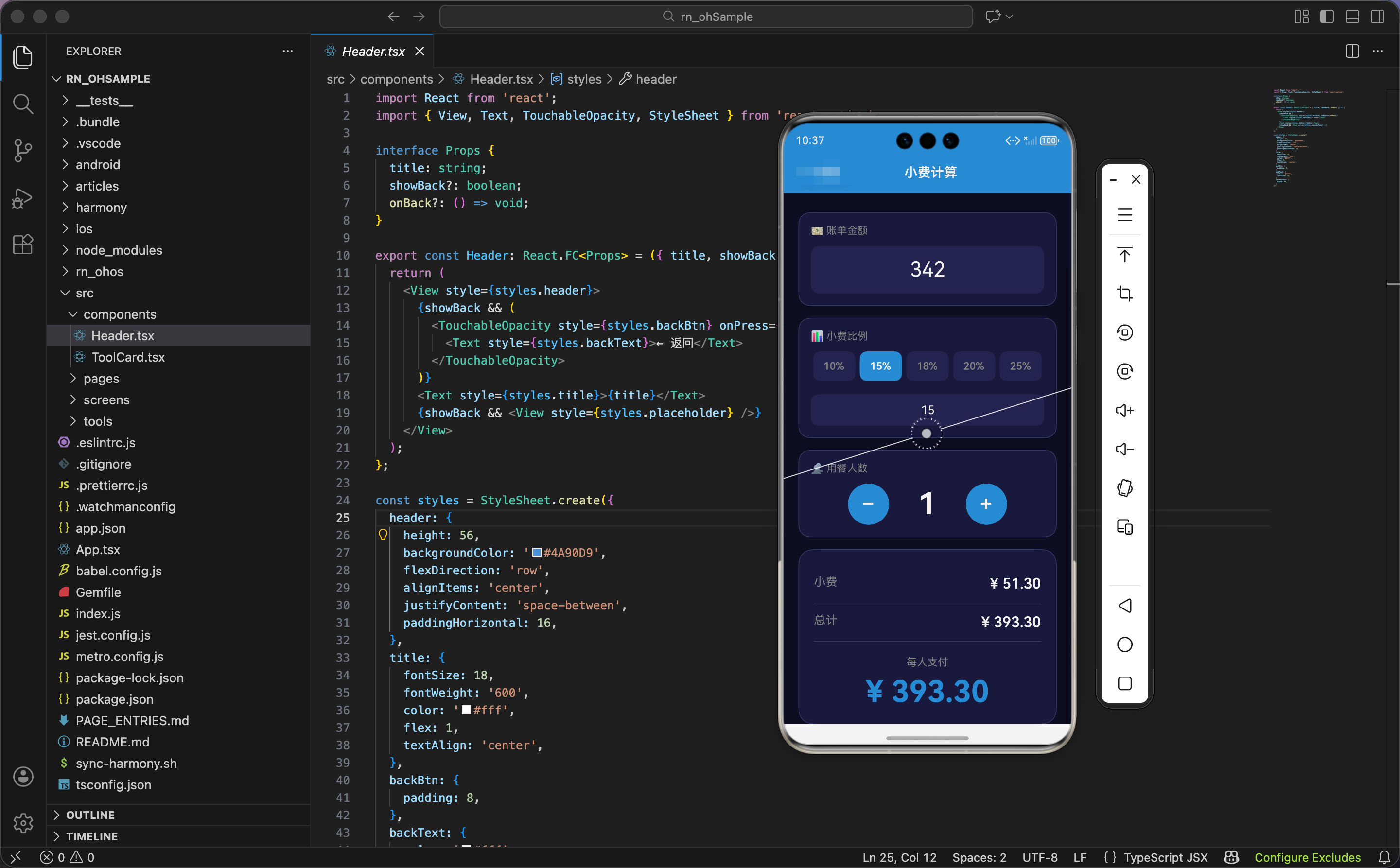Close the Header.tsx tab
This screenshot has height=868, width=1400.
pyautogui.click(x=420, y=51)
